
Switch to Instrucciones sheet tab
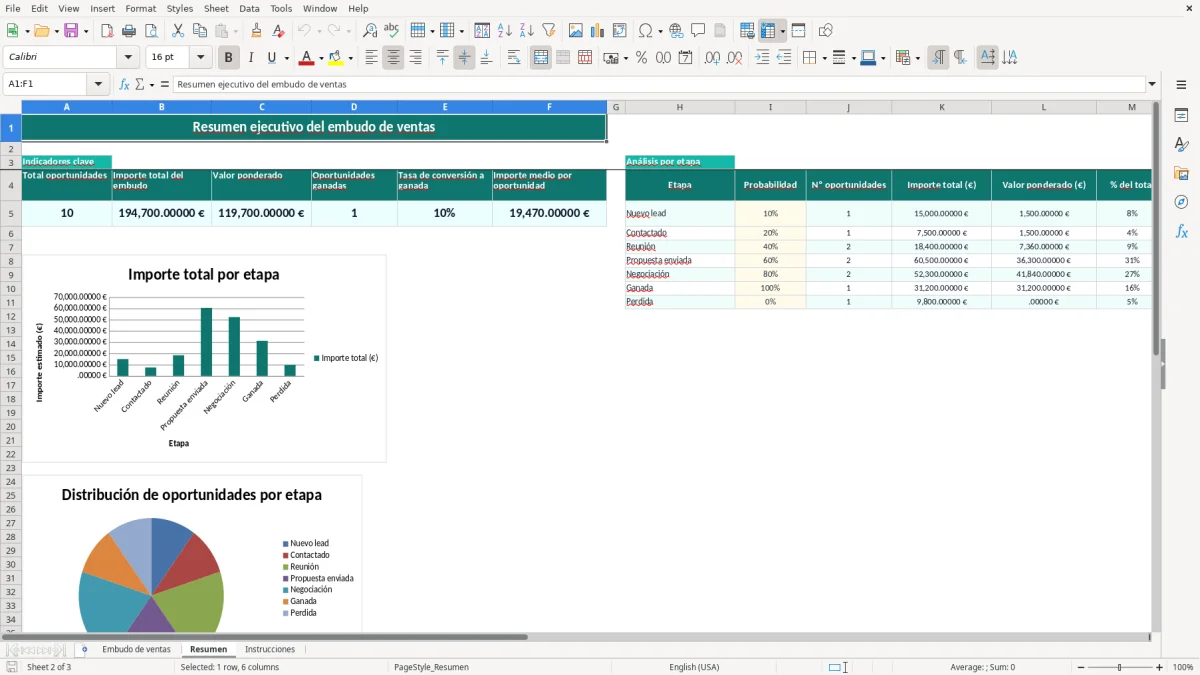[270, 650]
